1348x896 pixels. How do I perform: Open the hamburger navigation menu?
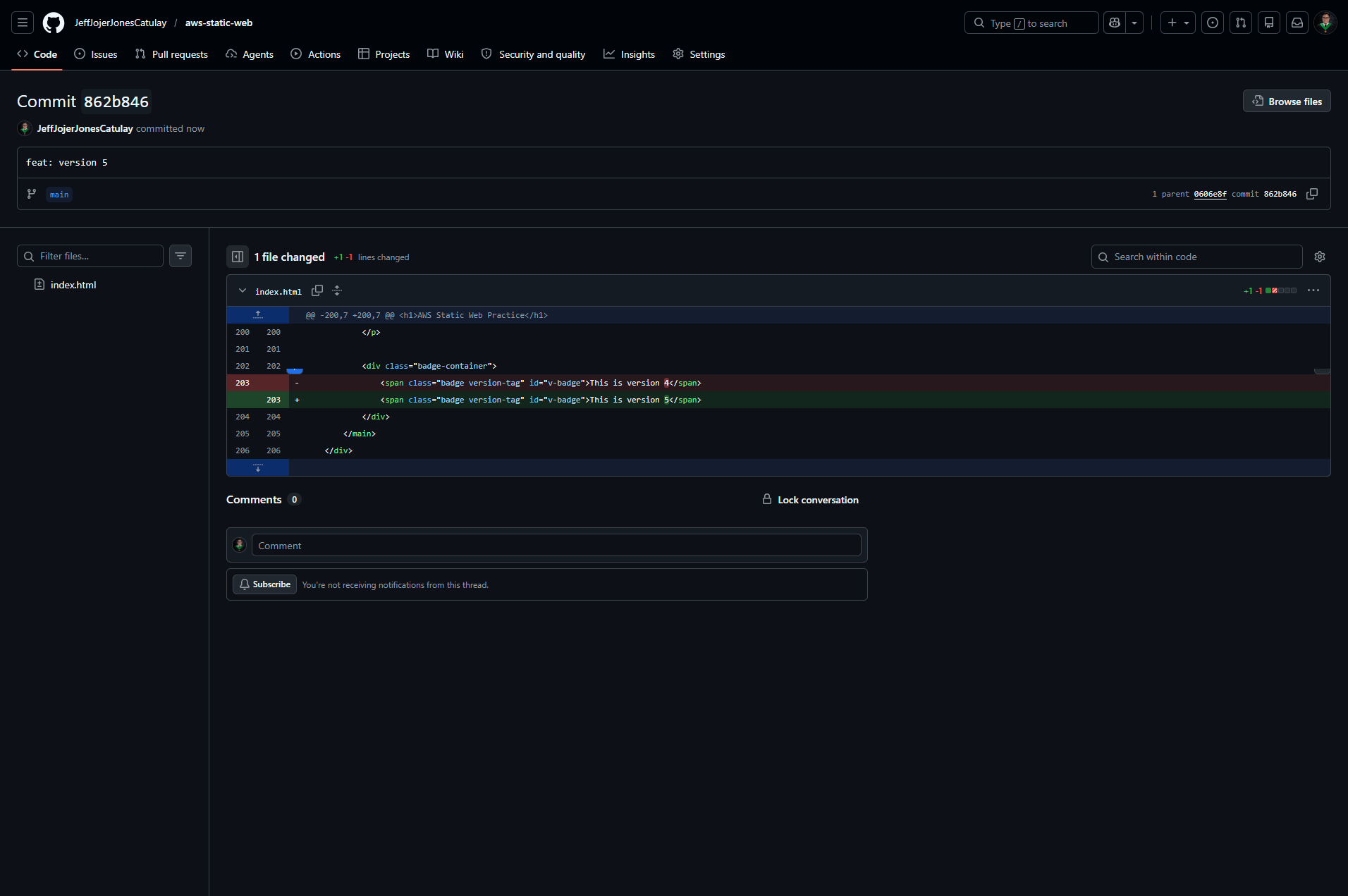click(x=23, y=23)
